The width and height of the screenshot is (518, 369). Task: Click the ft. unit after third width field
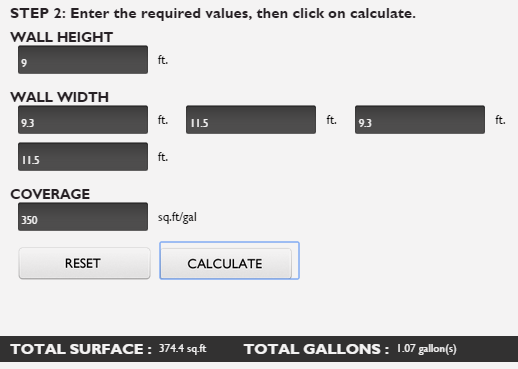pos(500,120)
